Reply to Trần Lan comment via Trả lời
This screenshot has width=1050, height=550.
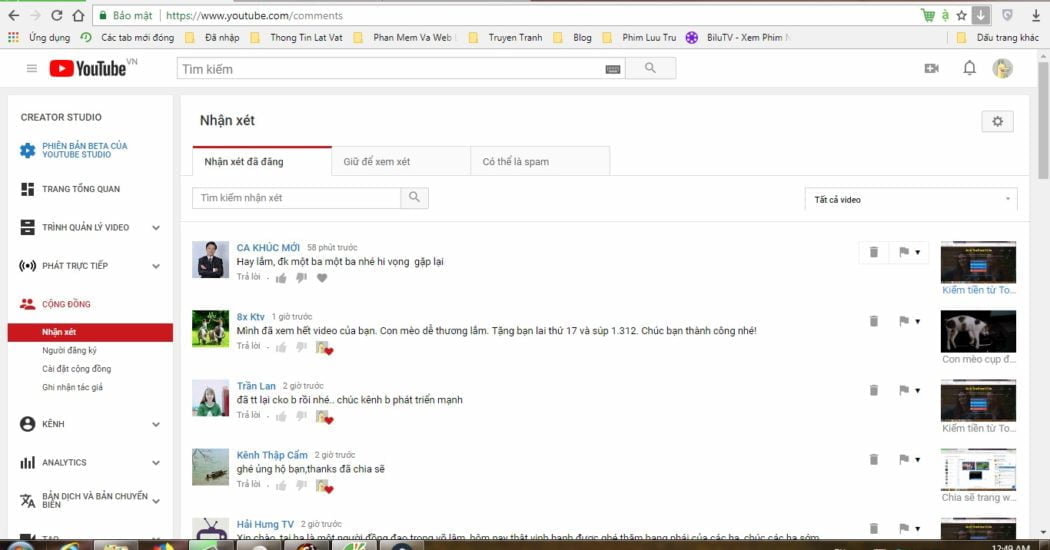click(248, 415)
